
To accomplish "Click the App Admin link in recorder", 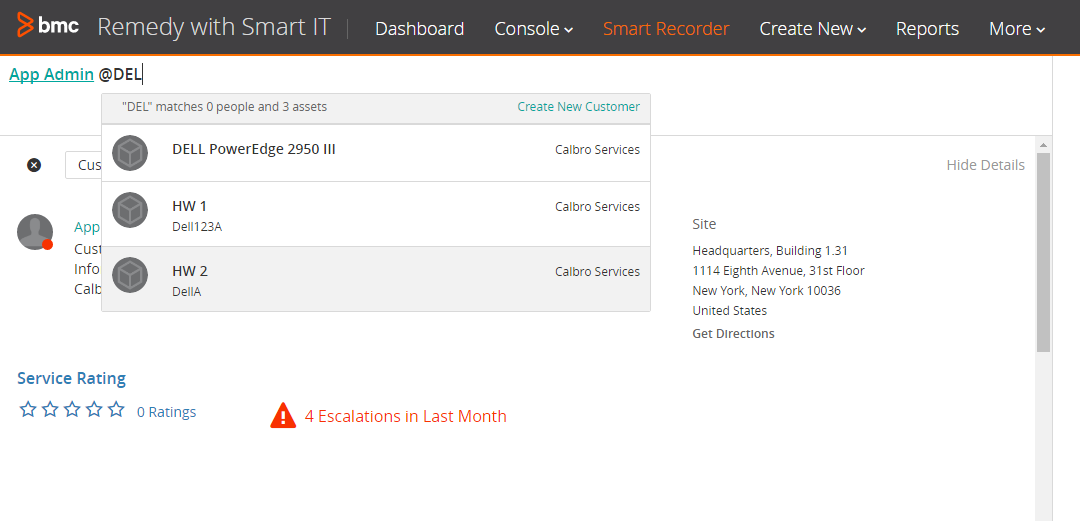I will (x=52, y=75).
